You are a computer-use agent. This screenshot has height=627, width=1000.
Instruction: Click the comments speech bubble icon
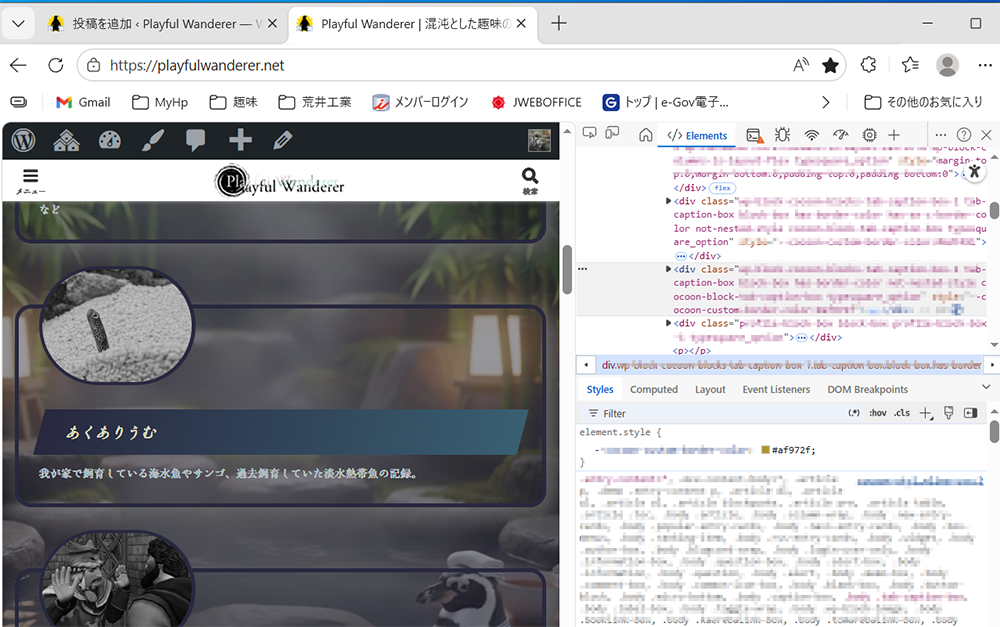[x=196, y=141]
